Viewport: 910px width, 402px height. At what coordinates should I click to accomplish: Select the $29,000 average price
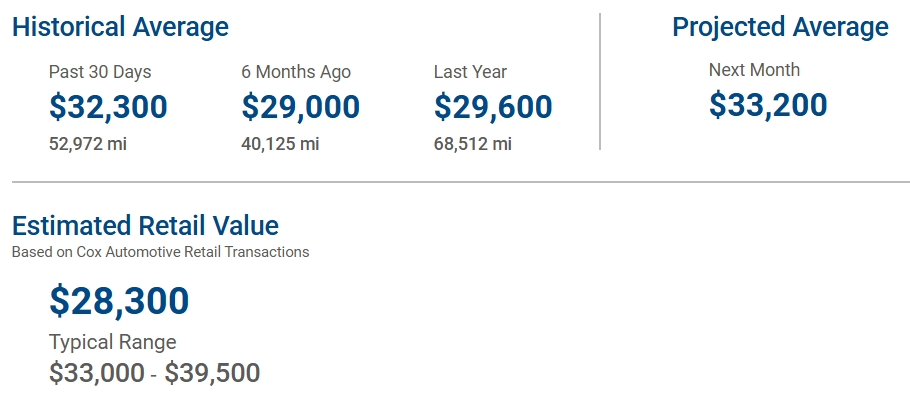pos(300,107)
